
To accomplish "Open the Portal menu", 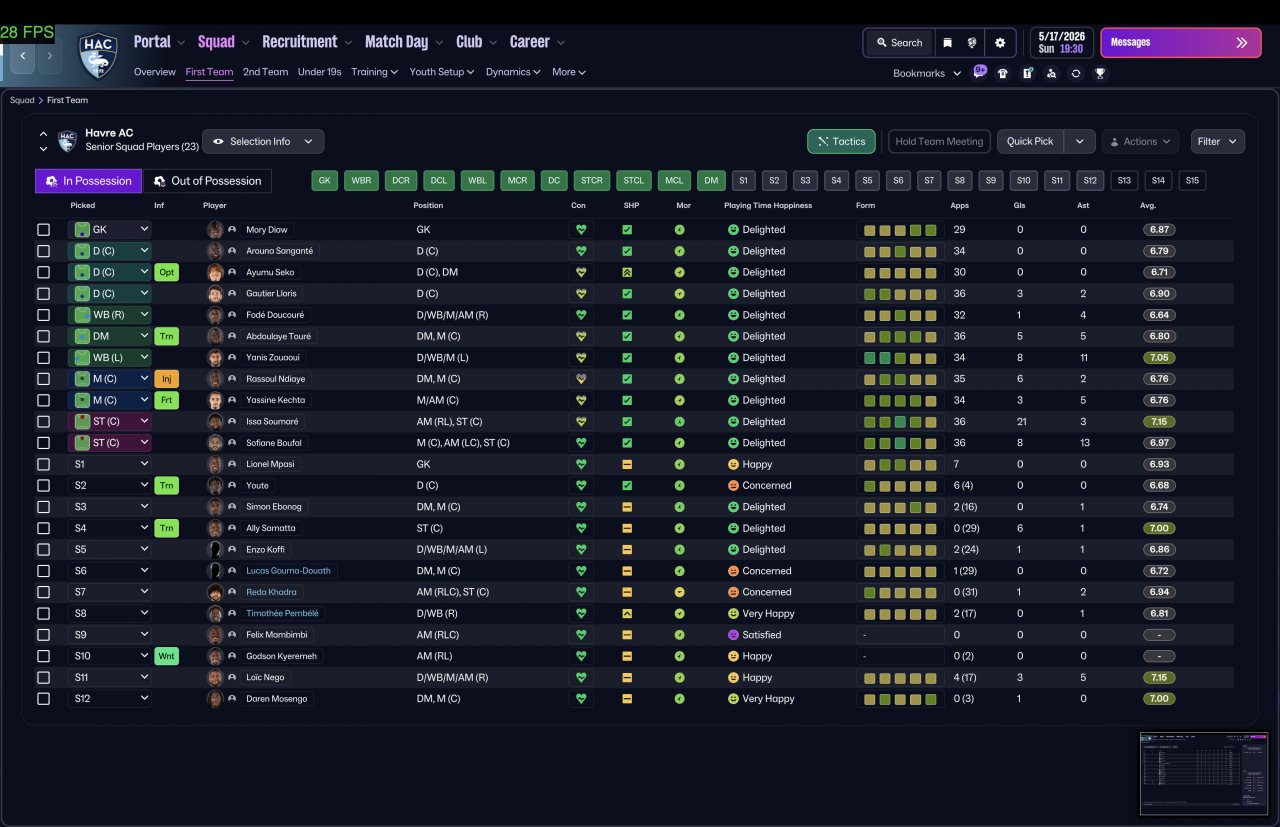I will (159, 42).
